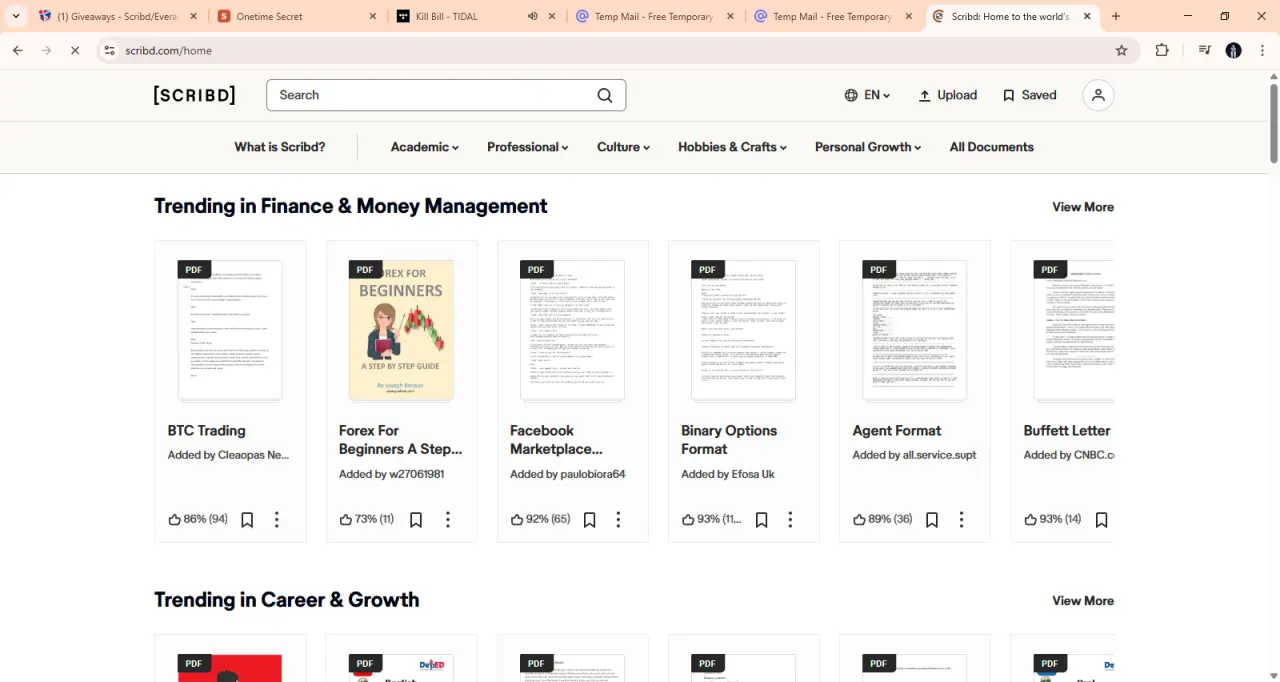Bookmark Facebook Marketplace document
1280x682 pixels.
590,520
